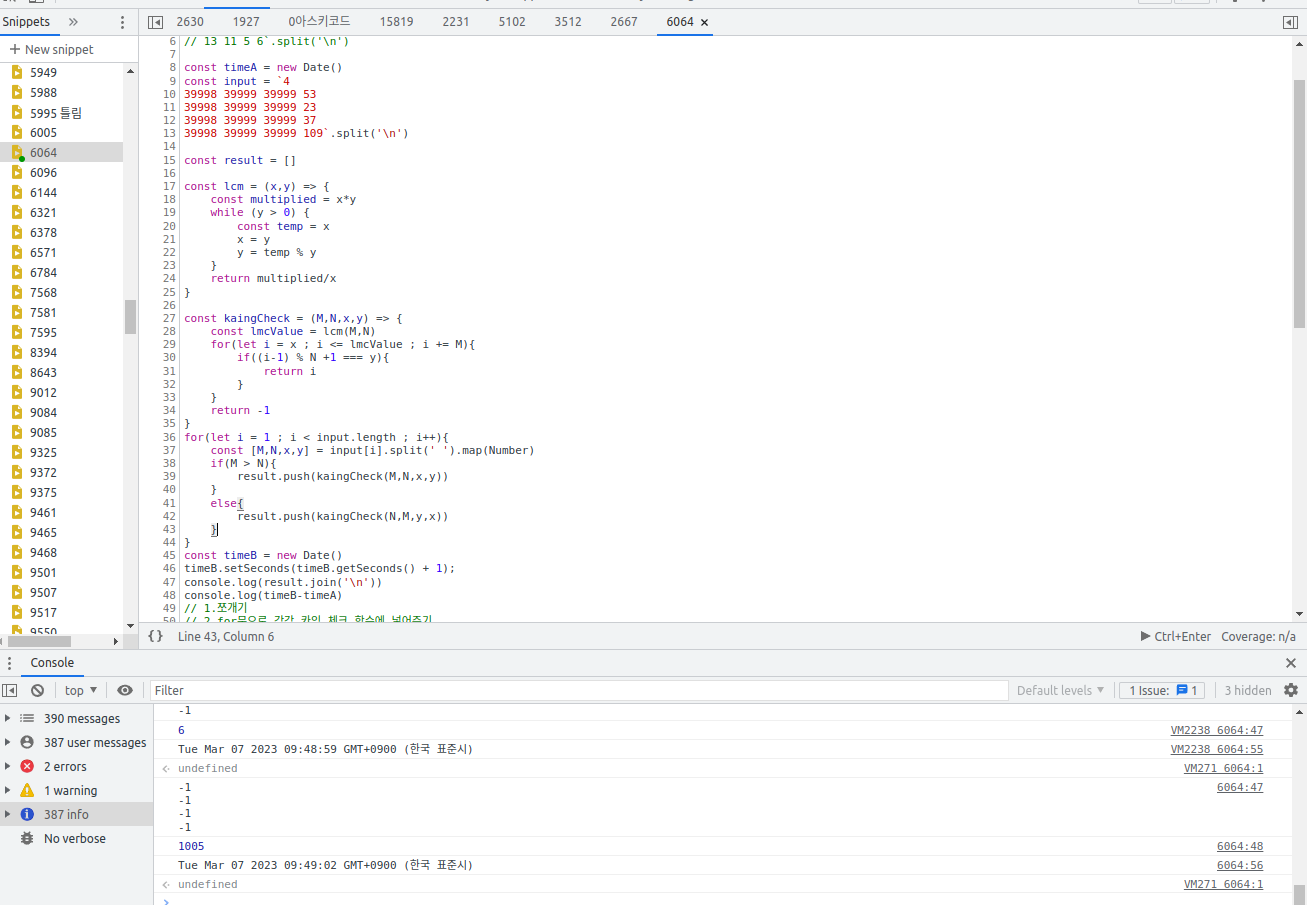Viewport: 1307px width, 905px height.
Task: Toggle the debugger sidebar icon at right
Action: [x=1290, y=22]
